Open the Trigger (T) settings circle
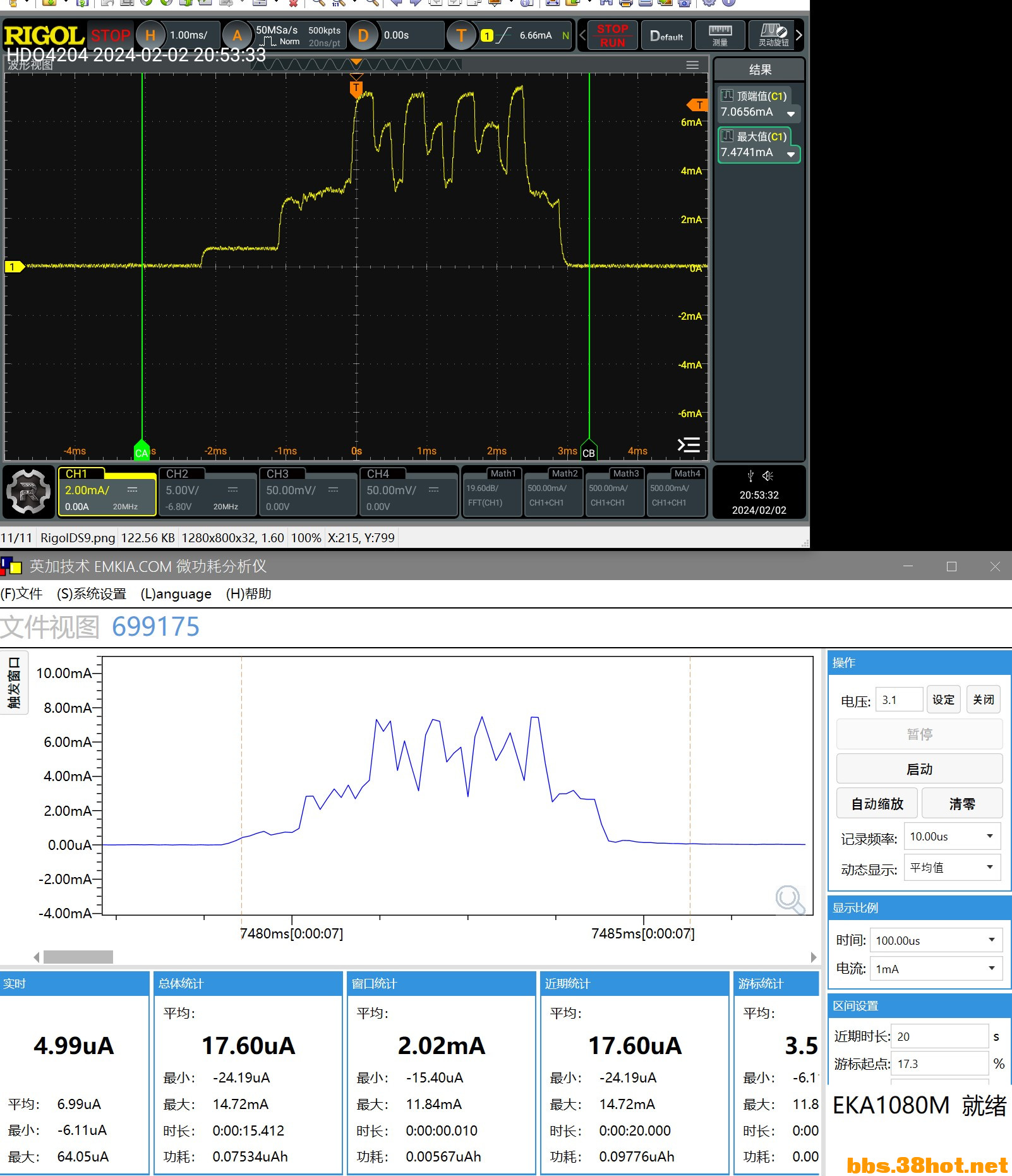 [461, 35]
